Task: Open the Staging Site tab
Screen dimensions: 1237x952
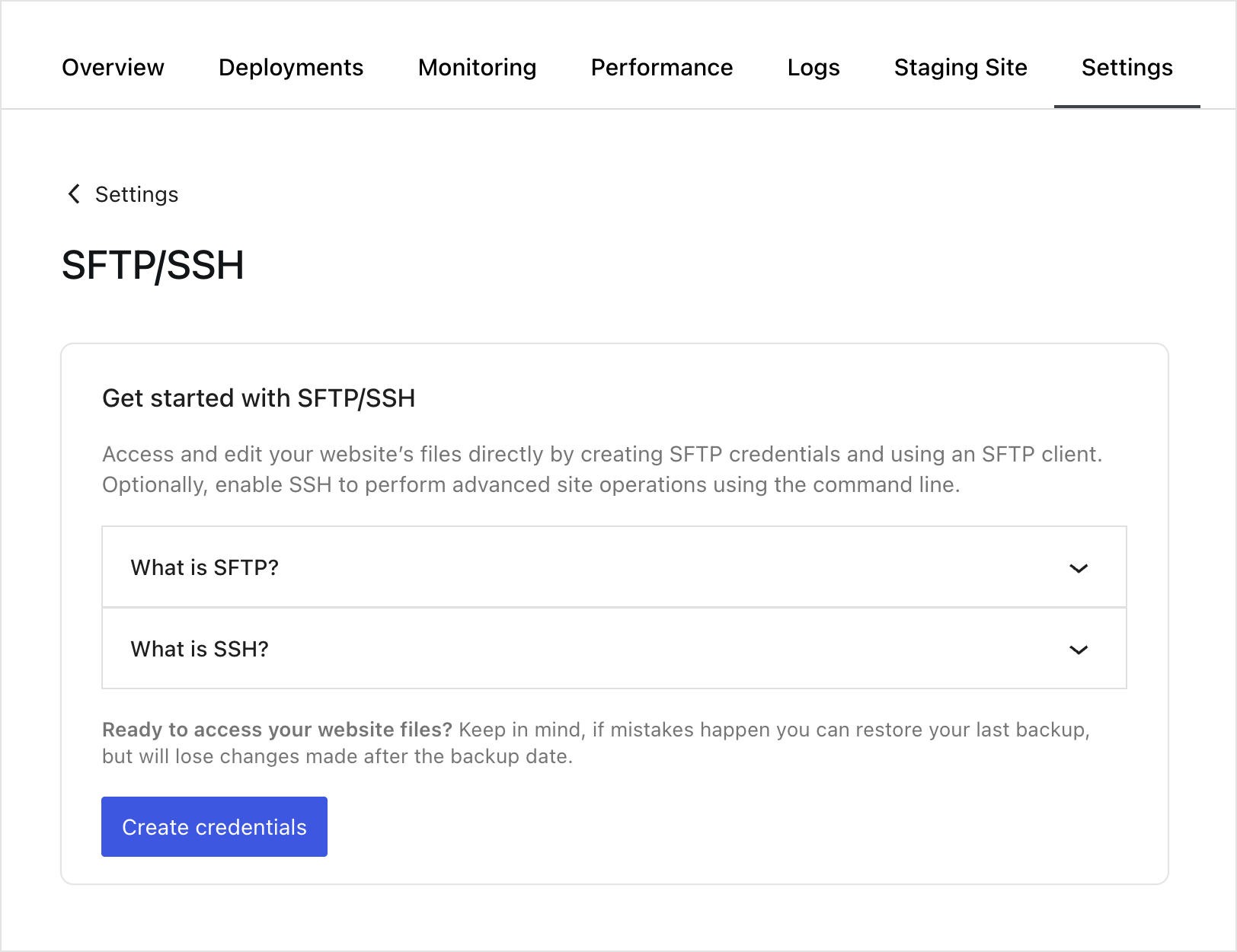Action: 960,67
